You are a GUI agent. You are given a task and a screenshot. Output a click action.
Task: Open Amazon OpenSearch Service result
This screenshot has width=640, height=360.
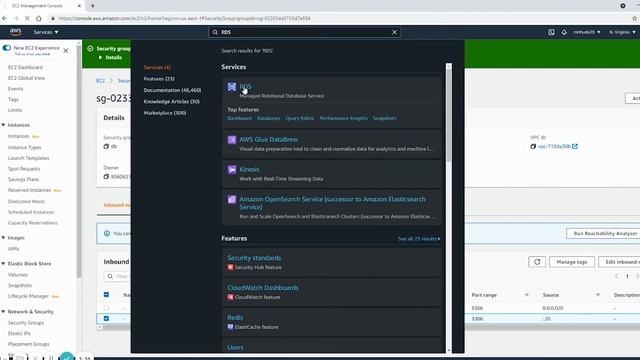click(332, 203)
